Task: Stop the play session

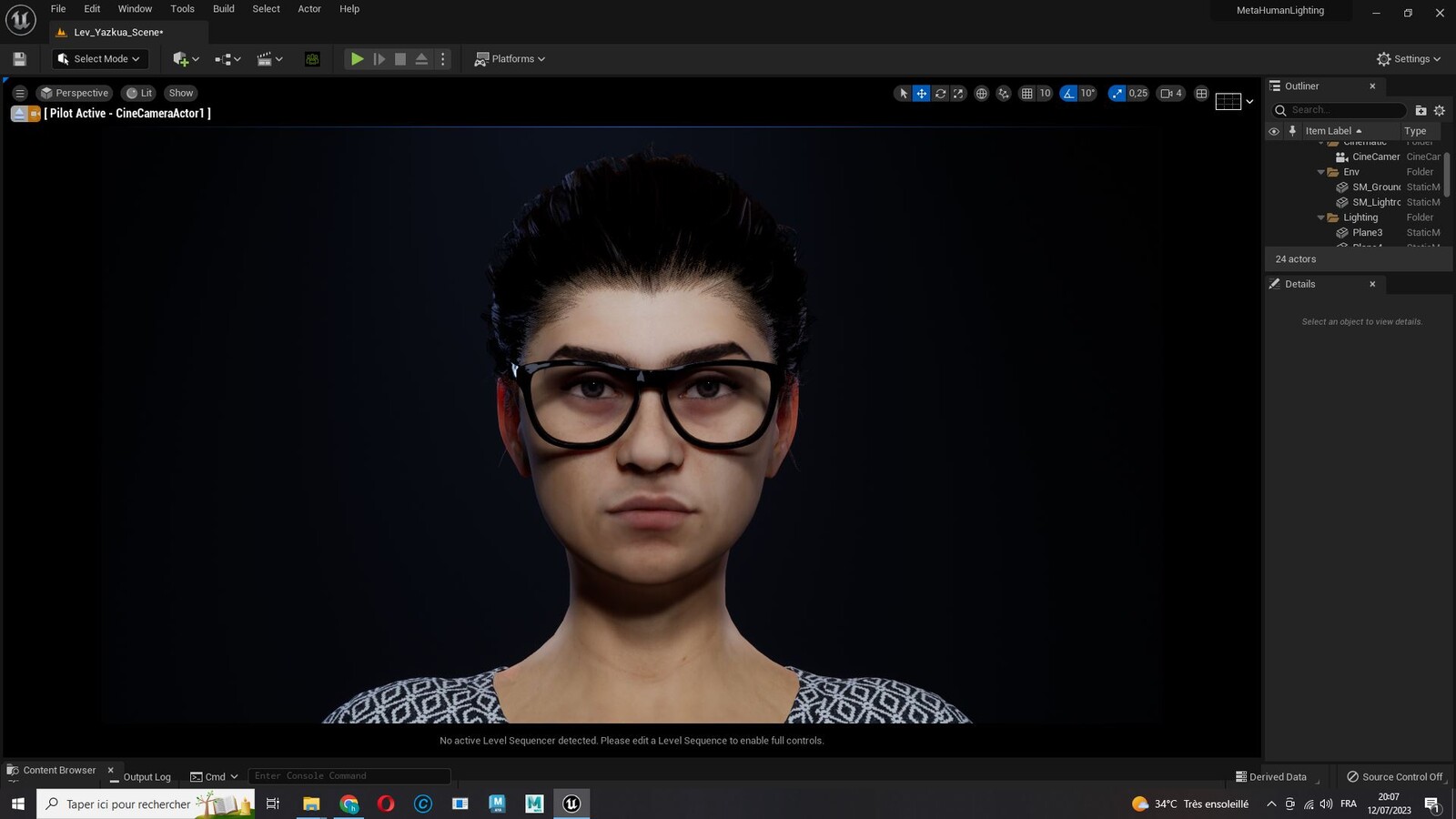Action: click(x=400, y=59)
